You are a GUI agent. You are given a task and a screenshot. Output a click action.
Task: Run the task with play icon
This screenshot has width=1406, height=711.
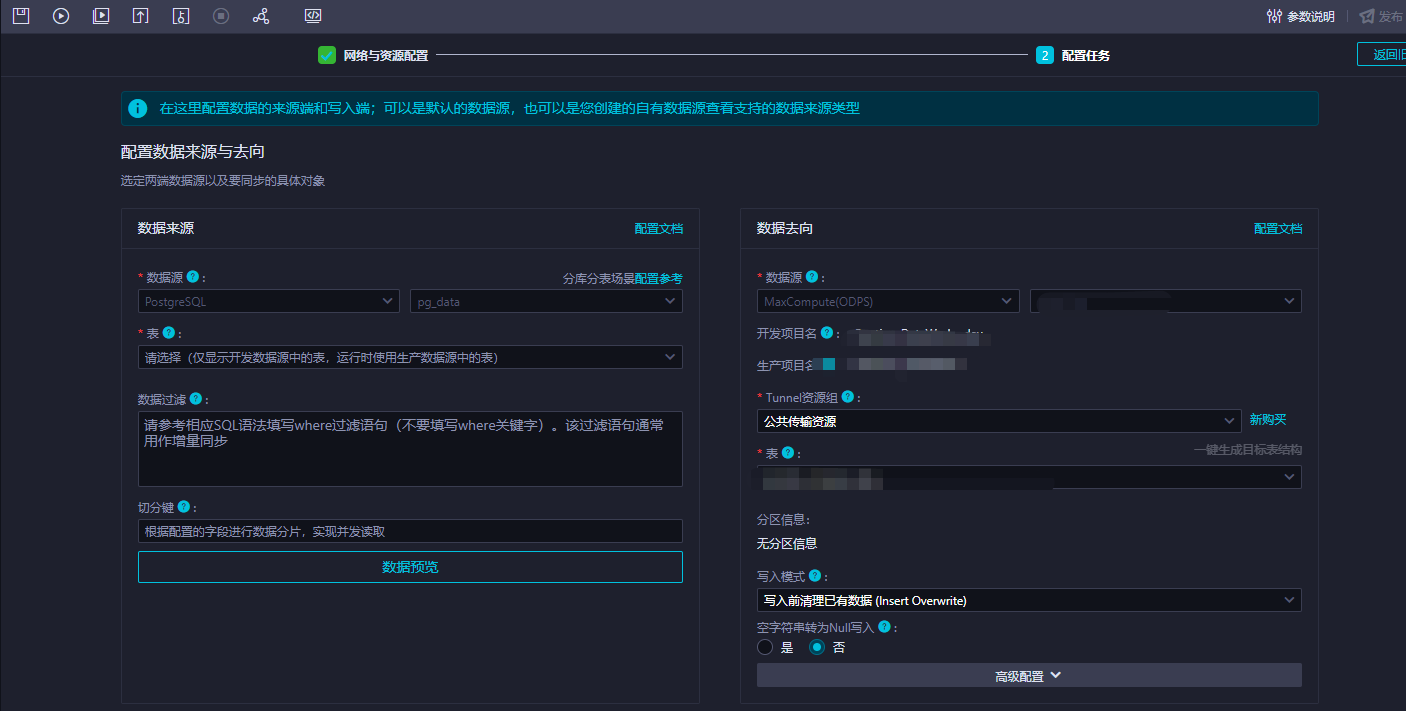[x=61, y=16]
